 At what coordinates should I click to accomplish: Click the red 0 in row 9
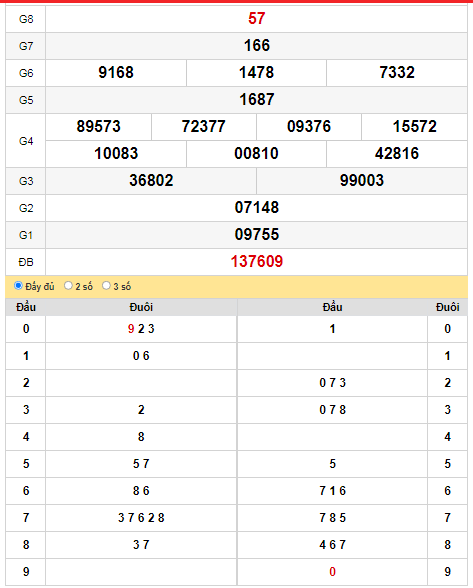(332, 572)
